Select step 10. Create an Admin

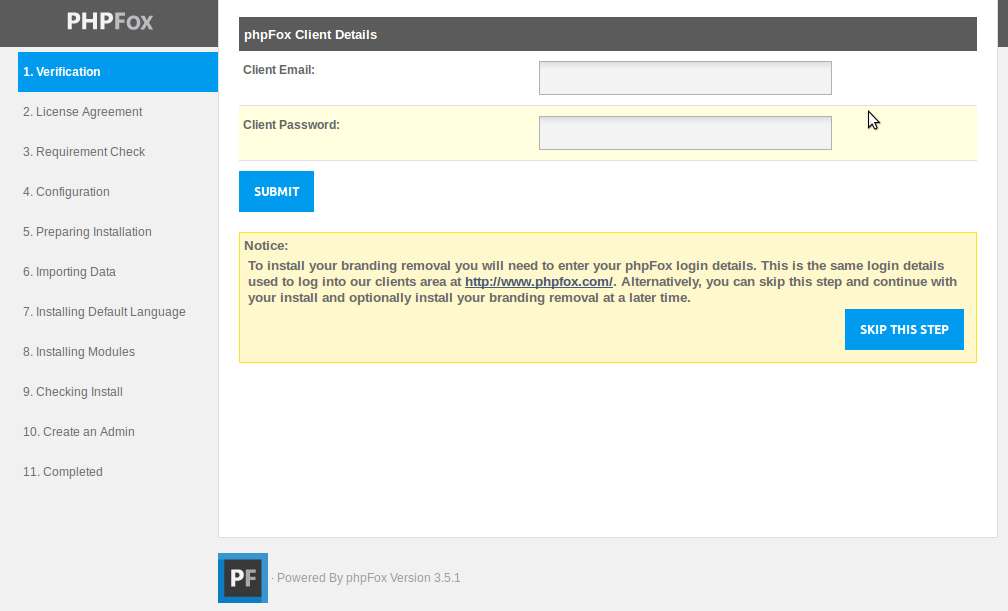(79, 432)
